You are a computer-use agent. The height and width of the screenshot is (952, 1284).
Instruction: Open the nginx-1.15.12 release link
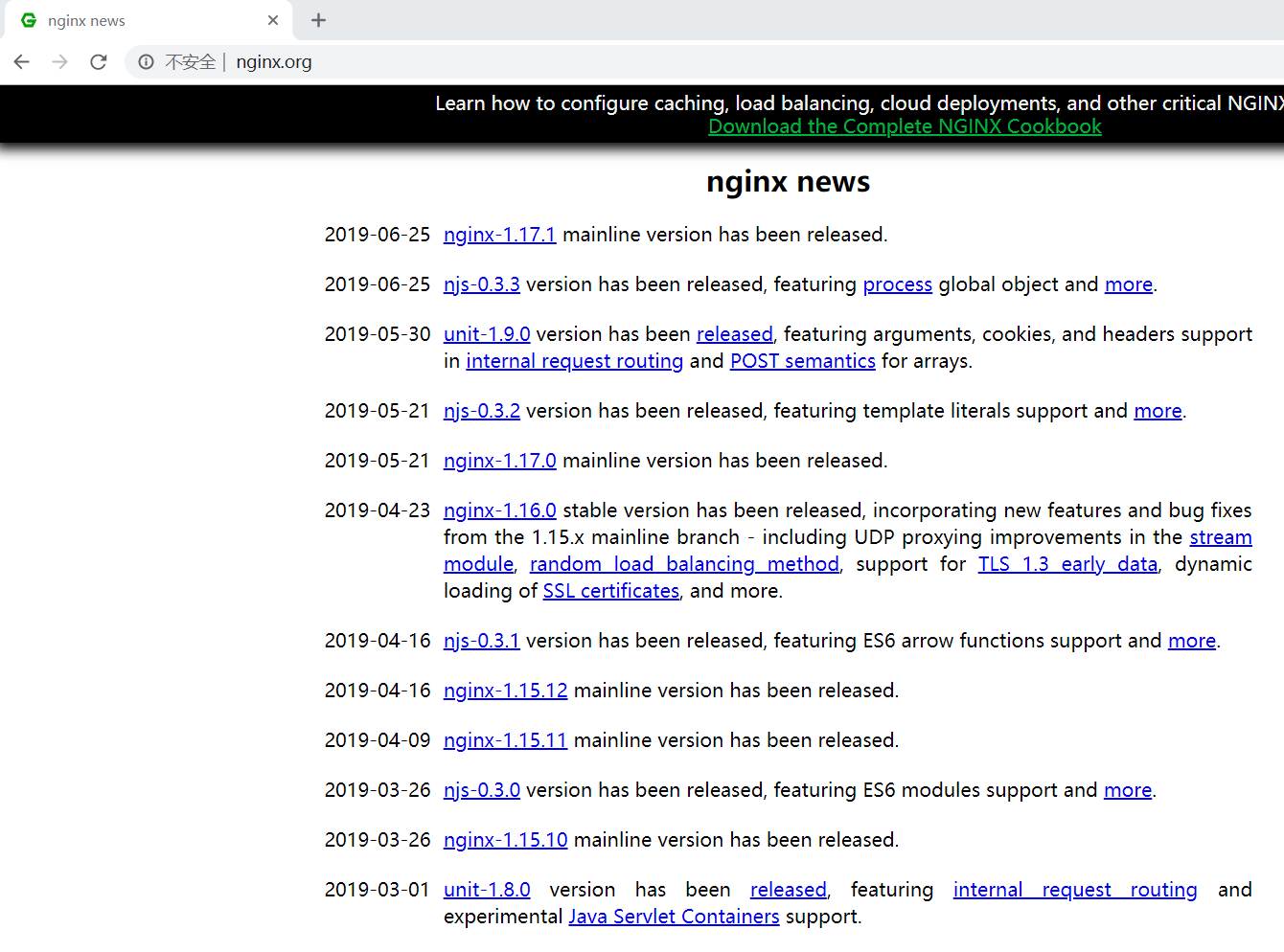pyautogui.click(x=505, y=691)
